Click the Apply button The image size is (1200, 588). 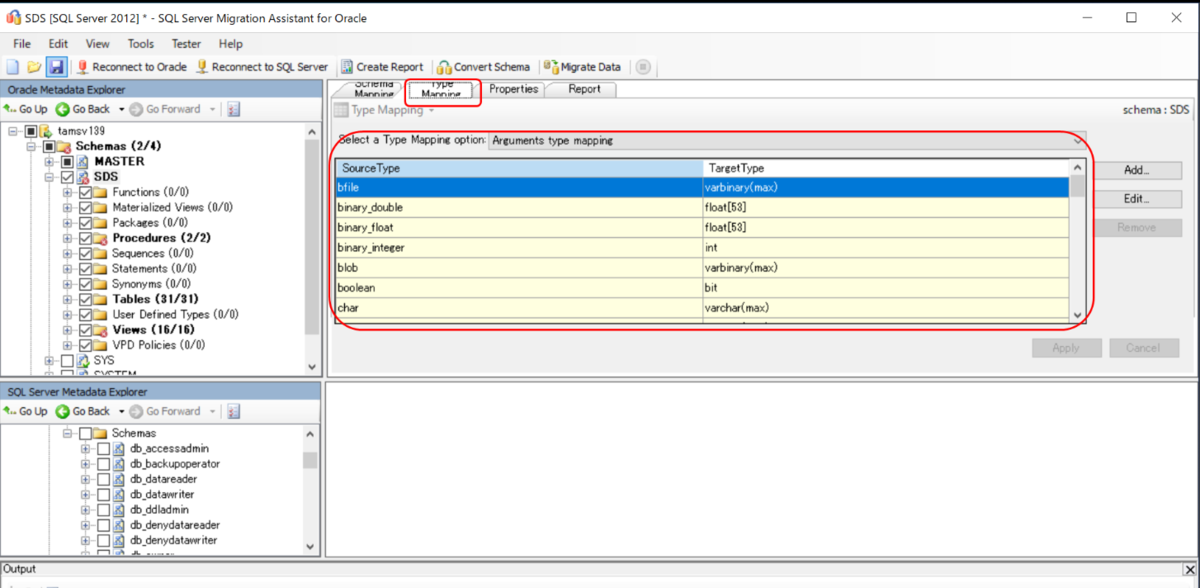tap(1066, 348)
